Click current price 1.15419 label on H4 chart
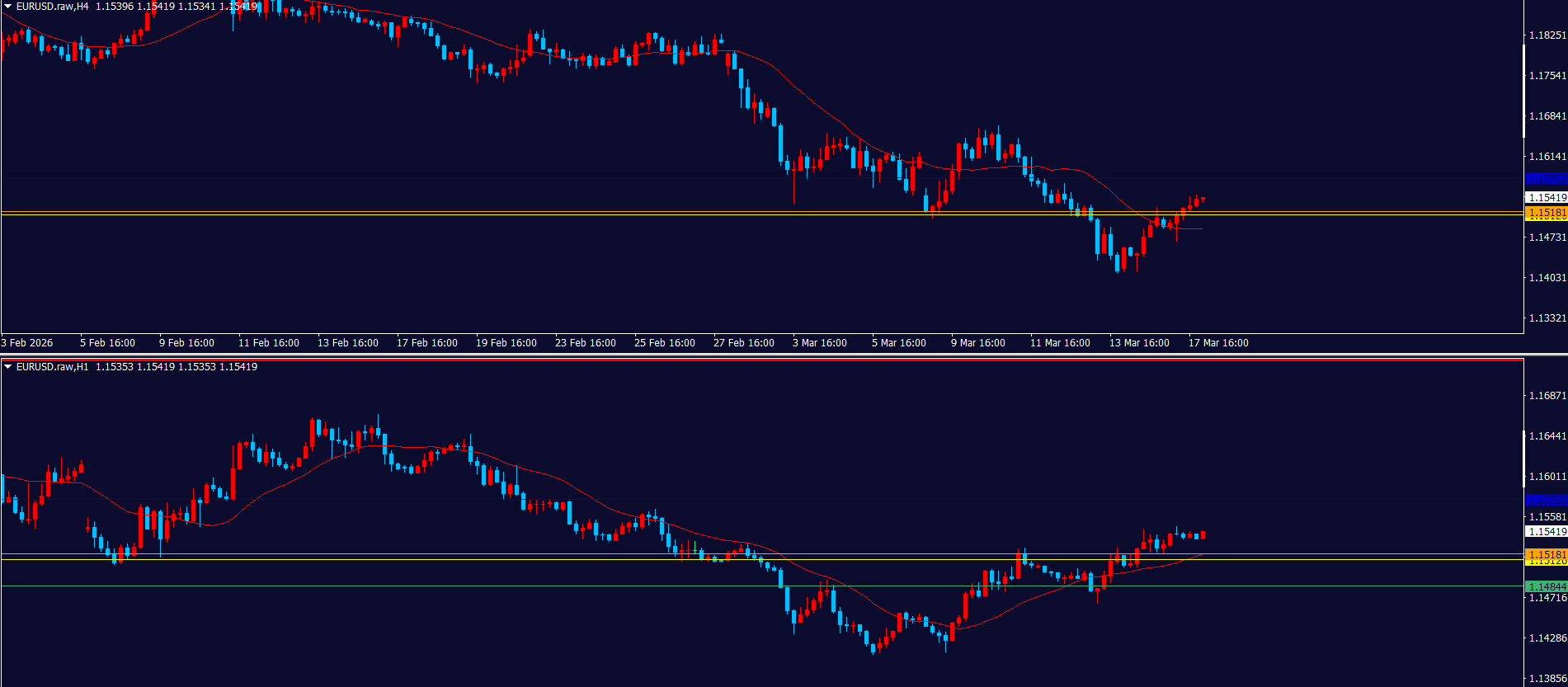This screenshot has height=687, width=1568. tap(1546, 198)
